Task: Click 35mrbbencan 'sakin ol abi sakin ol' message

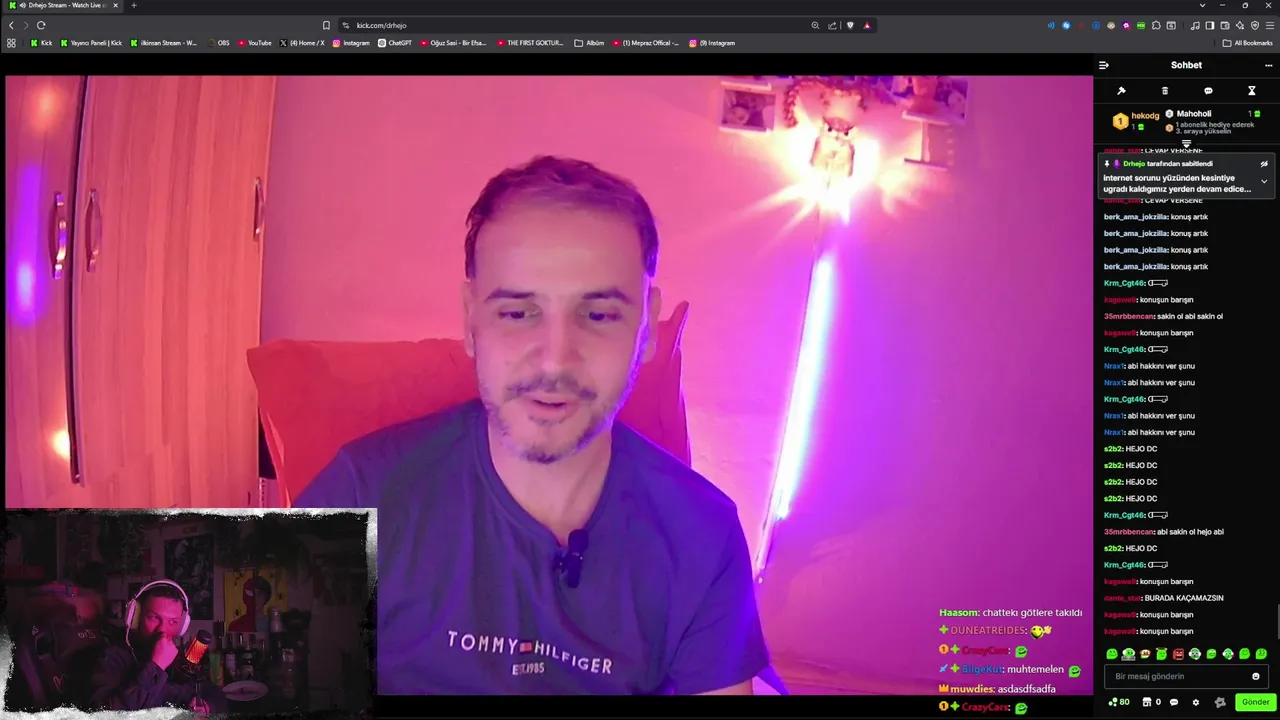Action: point(1163,316)
